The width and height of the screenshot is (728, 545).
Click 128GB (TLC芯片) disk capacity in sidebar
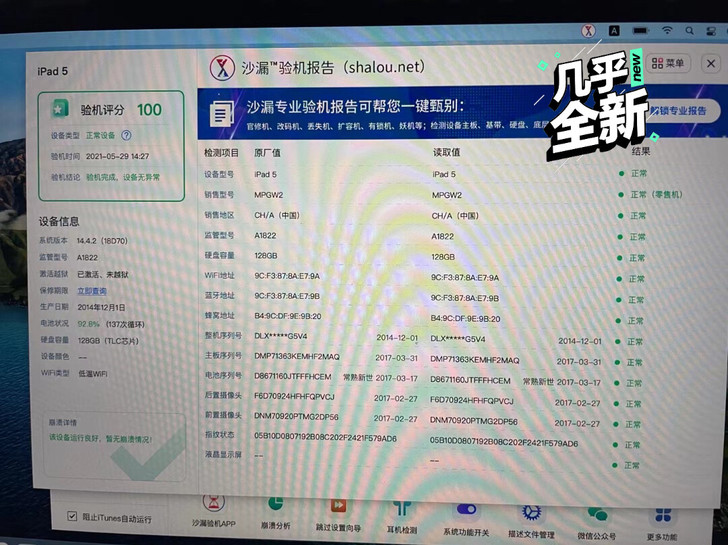coord(108,341)
